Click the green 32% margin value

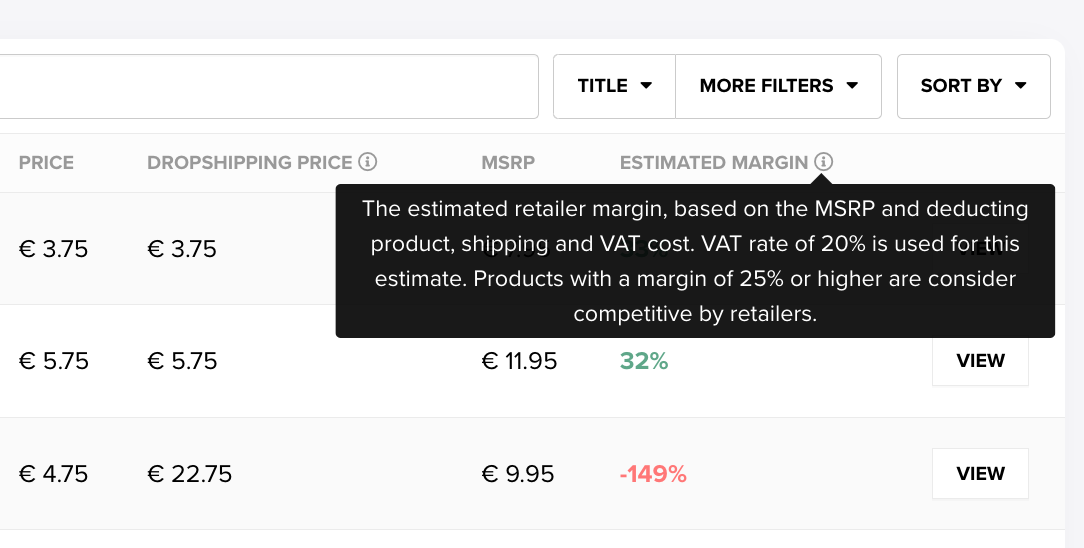point(644,361)
